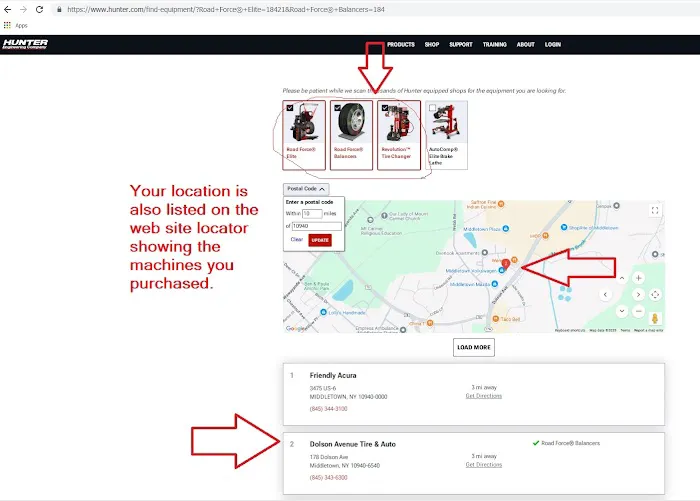
Task: Click the Middletown Plaza map marker
Action: pyautogui.click(x=505, y=229)
